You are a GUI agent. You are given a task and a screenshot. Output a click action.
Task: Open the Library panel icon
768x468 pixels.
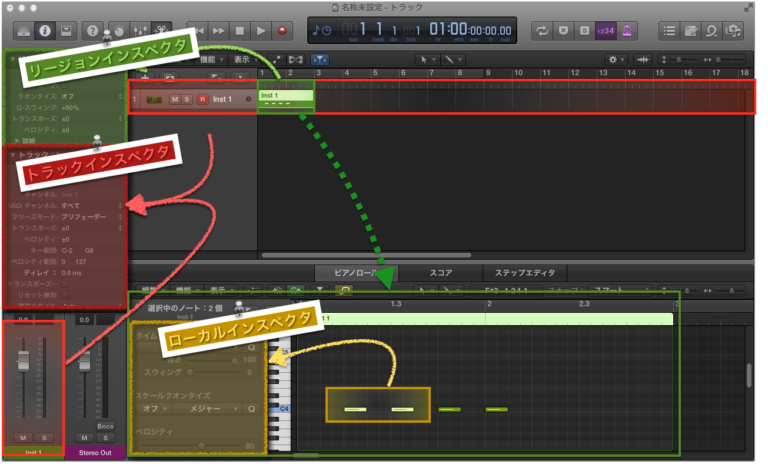[24, 31]
